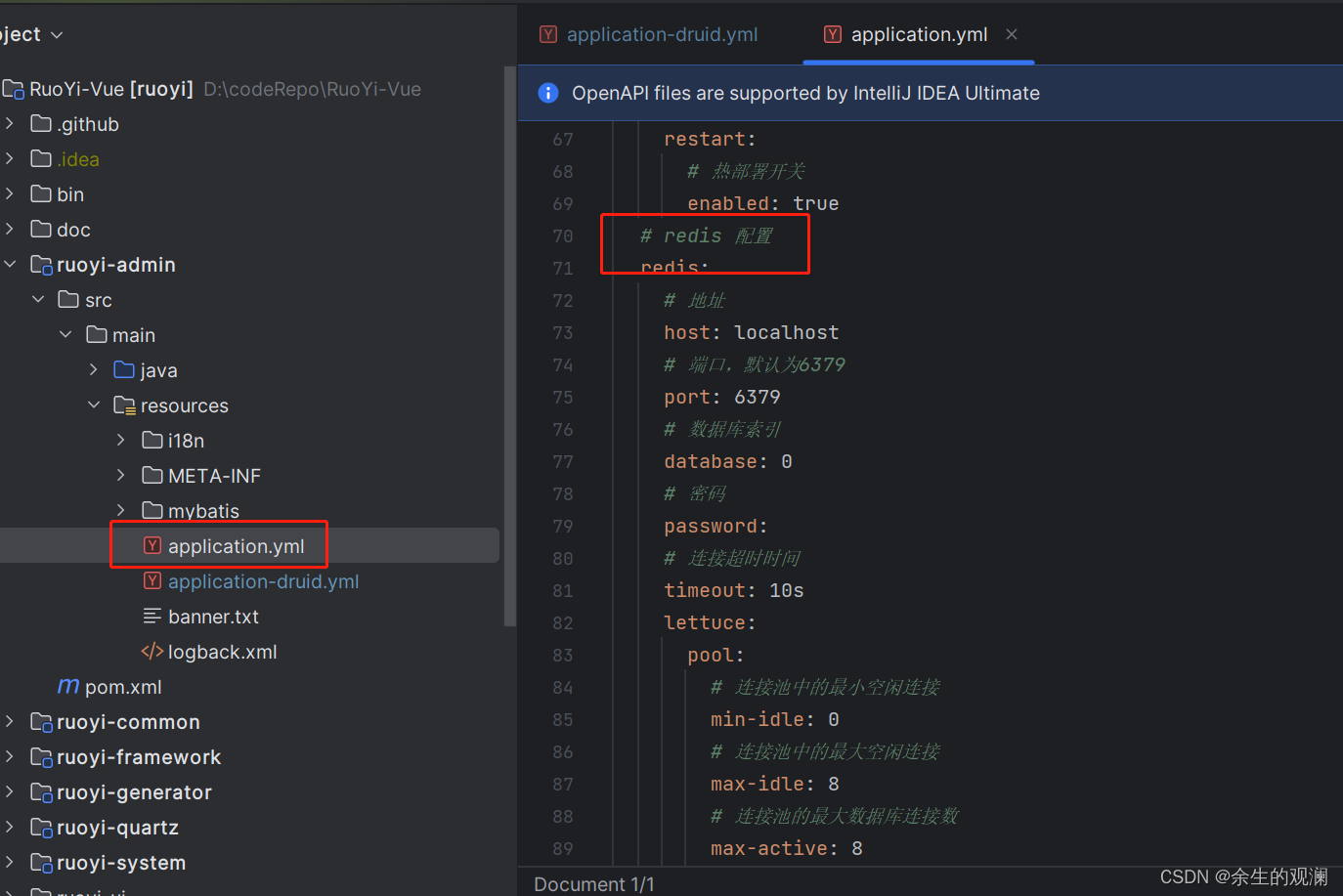Viewport: 1343px width, 896px height.
Task: Click the RuoYi-Vue project root icon
Action: (x=14, y=89)
